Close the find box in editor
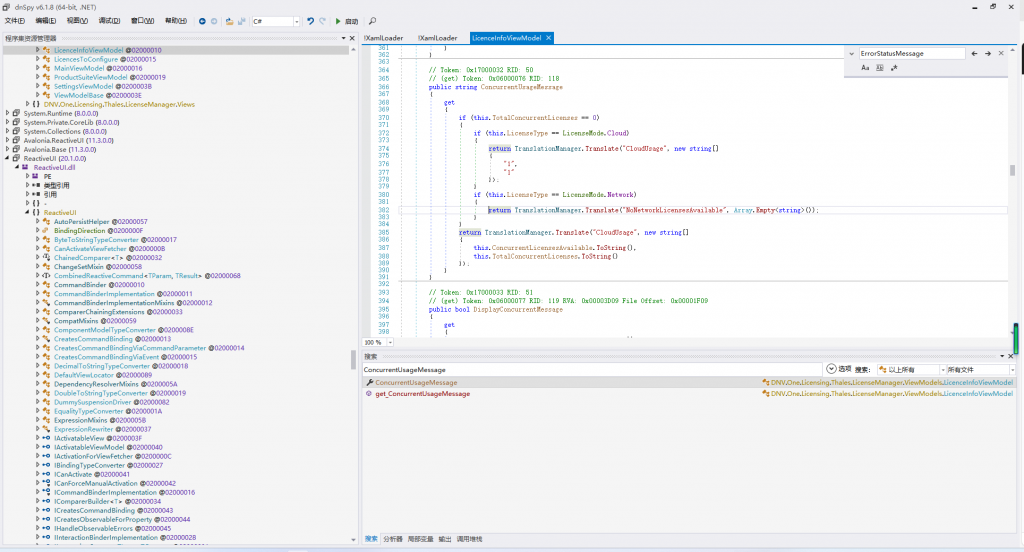1024x552 pixels. 1002,53
